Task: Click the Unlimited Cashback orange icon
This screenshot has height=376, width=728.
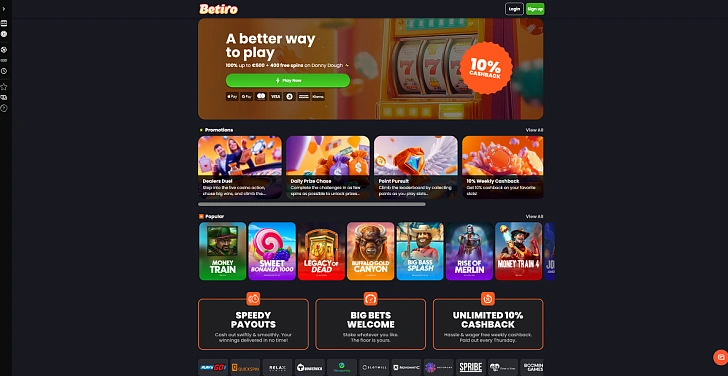Action: (x=488, y=299)
